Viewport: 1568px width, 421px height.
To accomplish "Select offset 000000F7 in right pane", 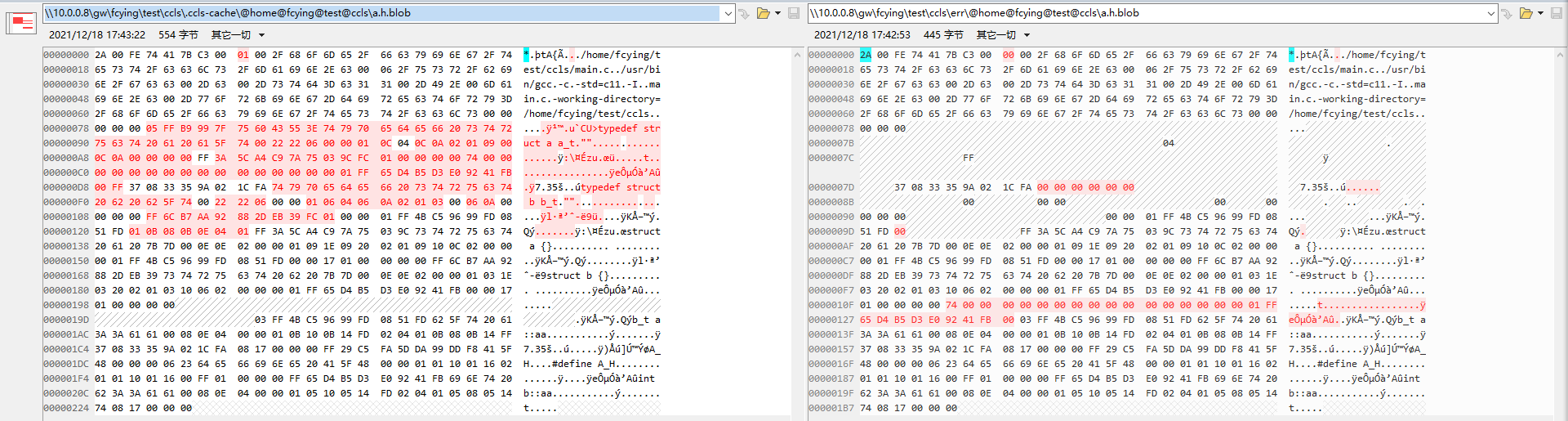I will pyautogui.click(x=831, y=290).
